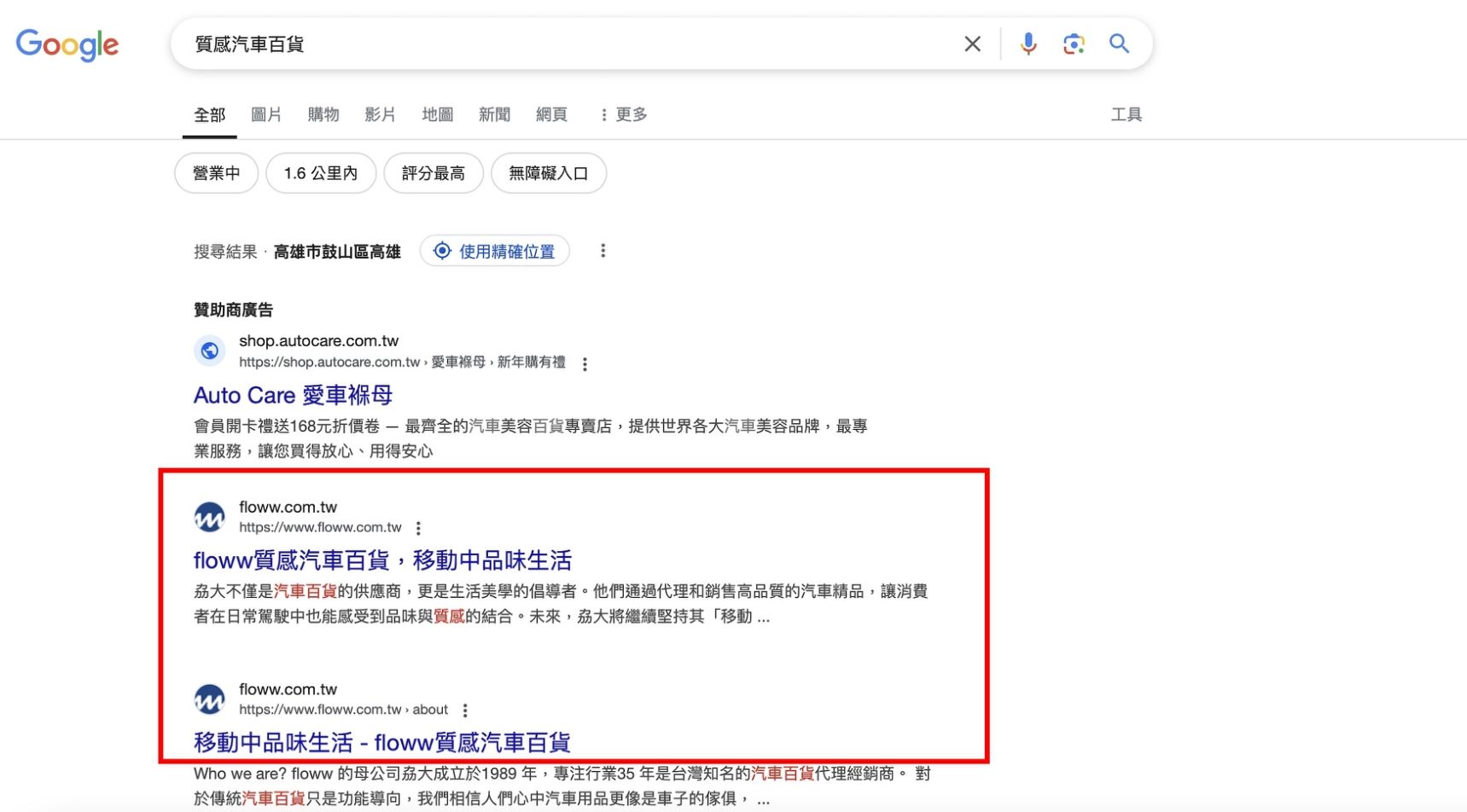Submit search with the magnifying glass icon

pyautogui.click(x=1119, y=43)
